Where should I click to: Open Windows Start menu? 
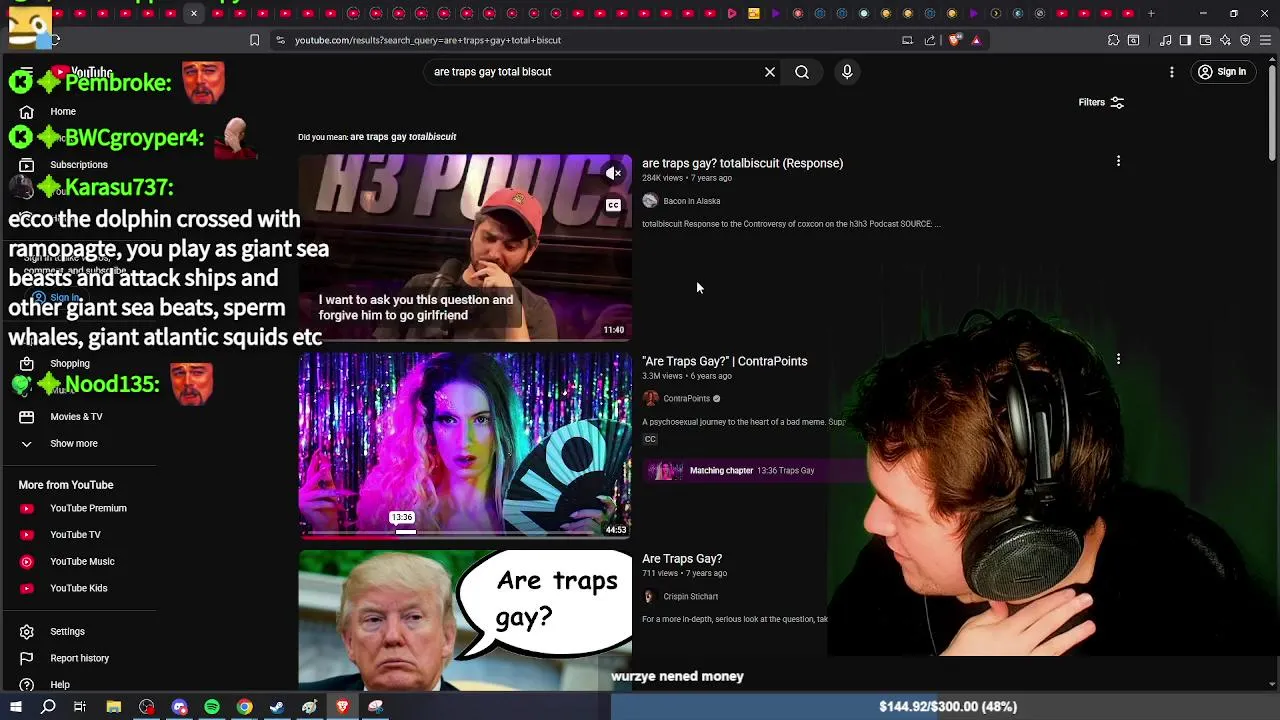click(16, 707)
